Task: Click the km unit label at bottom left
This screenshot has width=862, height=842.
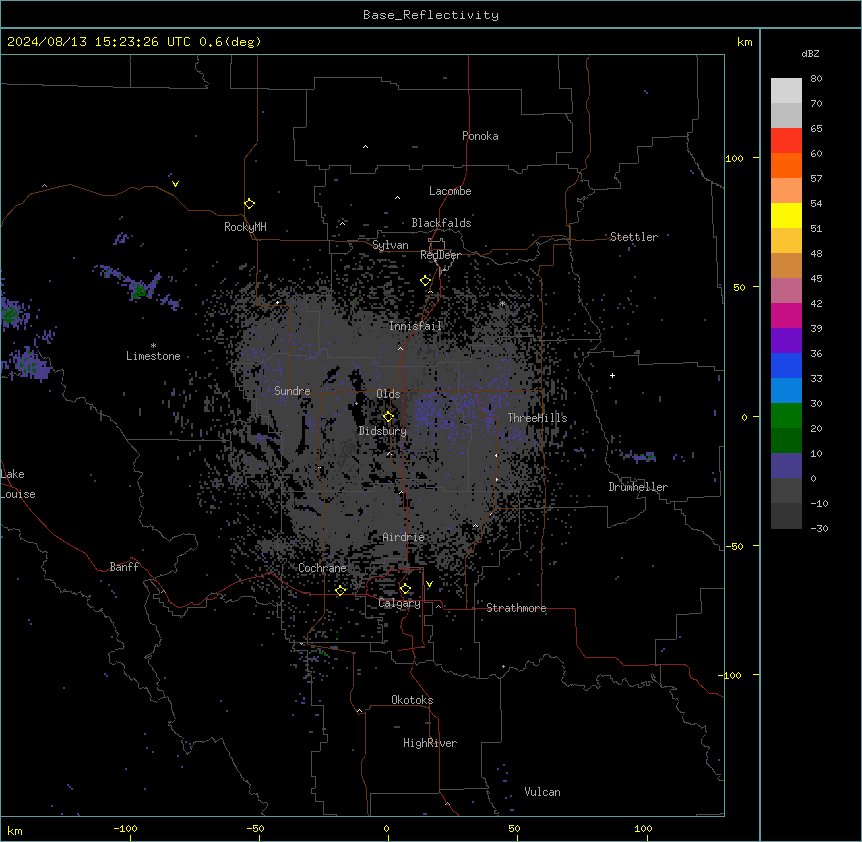Action: pyautogui.click(x=15, y=831)
